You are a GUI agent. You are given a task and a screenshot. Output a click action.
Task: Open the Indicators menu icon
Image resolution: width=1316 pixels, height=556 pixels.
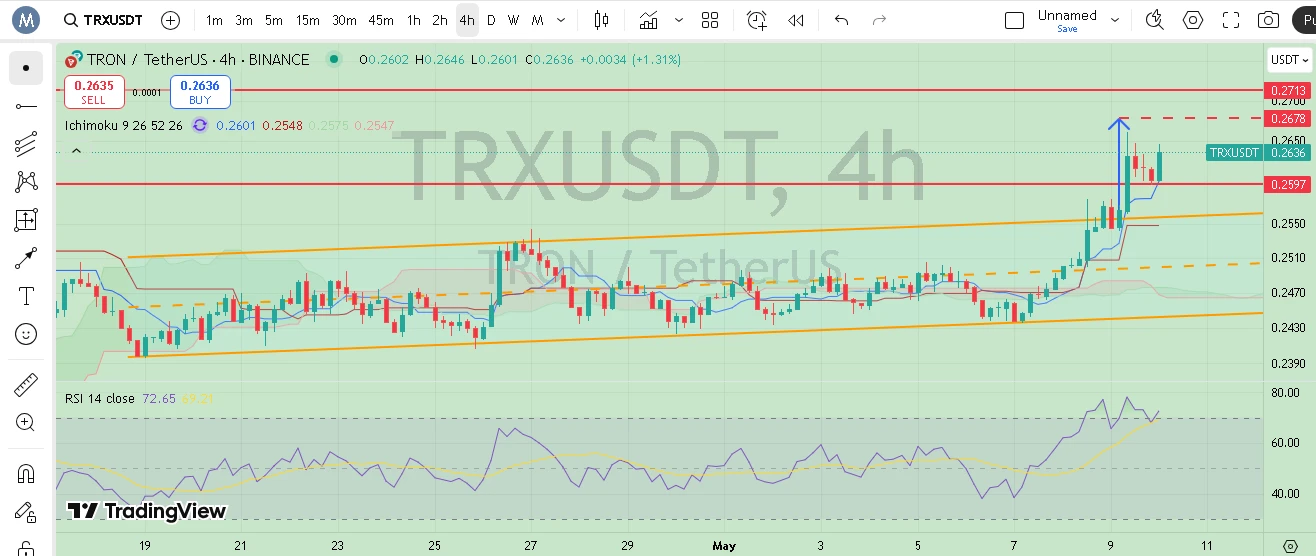click(649, 20)
